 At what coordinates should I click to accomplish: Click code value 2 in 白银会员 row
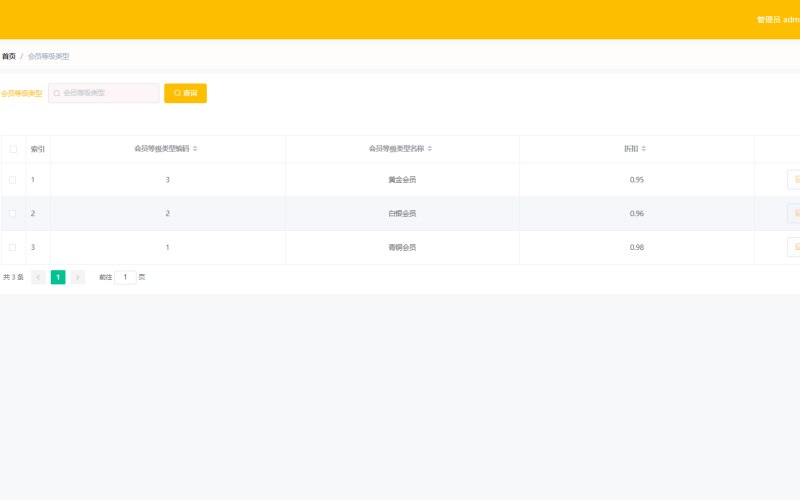tap(167, 213)
